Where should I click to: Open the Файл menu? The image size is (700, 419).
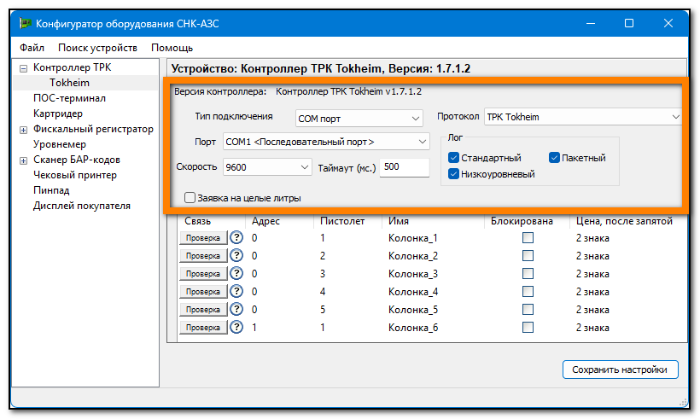(x=32, y=47)
